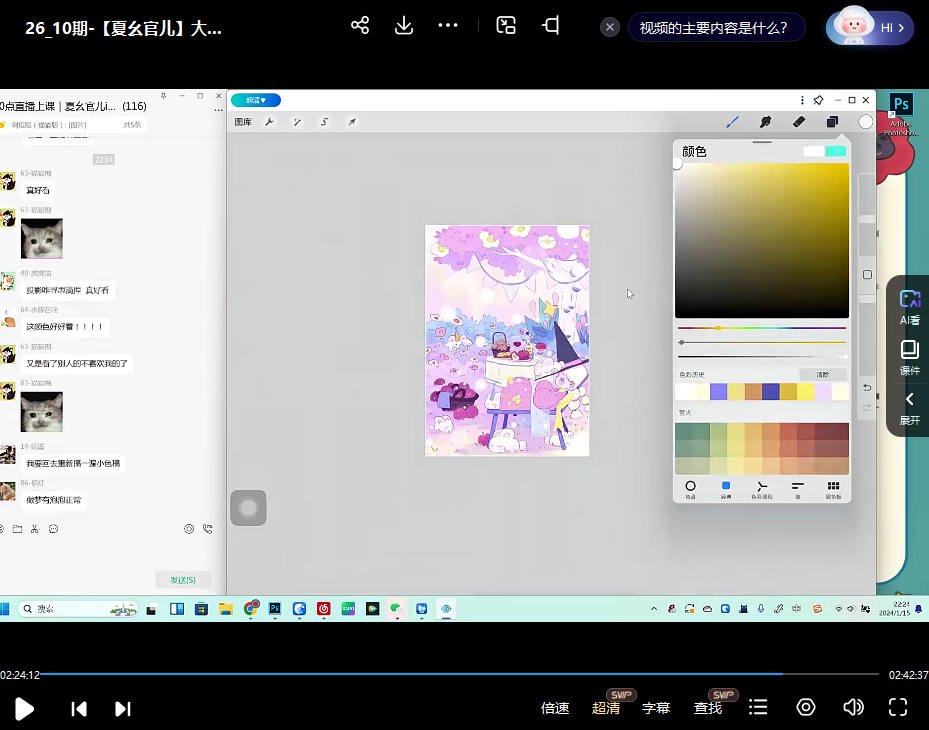Open the 倍速 playback speed menu
This screenshot has height=730, width=929.
coord(555,708)
